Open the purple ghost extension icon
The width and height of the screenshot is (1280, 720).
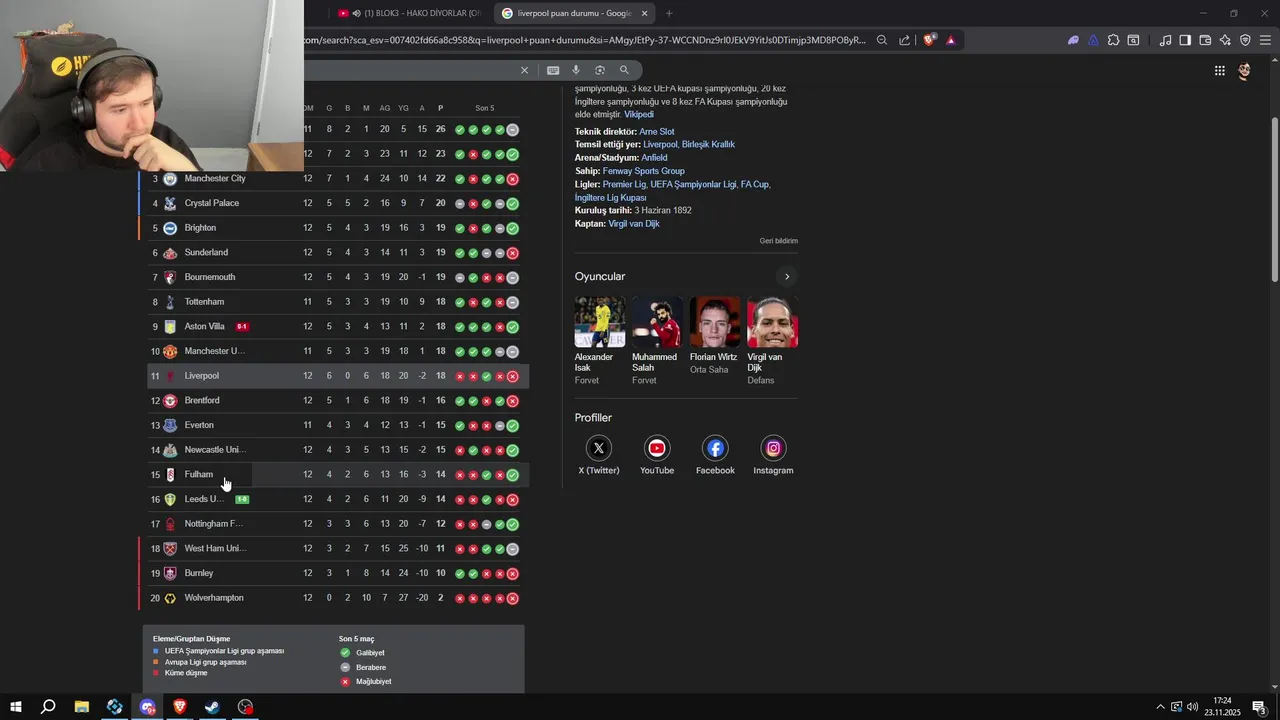tap(1073, 41)
